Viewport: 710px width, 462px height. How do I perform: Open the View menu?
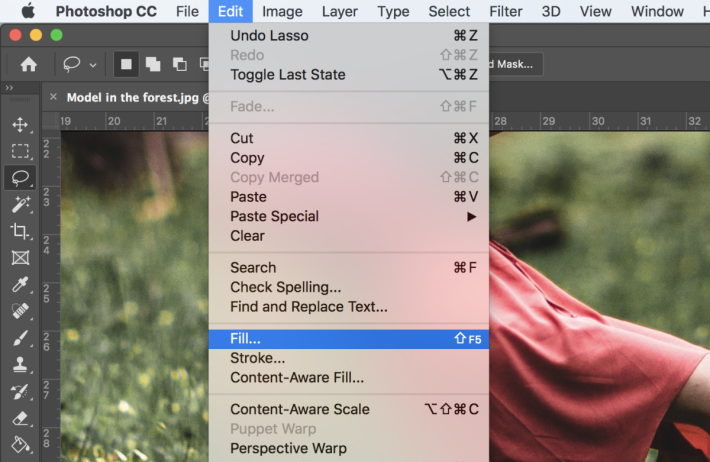(595, 11)
